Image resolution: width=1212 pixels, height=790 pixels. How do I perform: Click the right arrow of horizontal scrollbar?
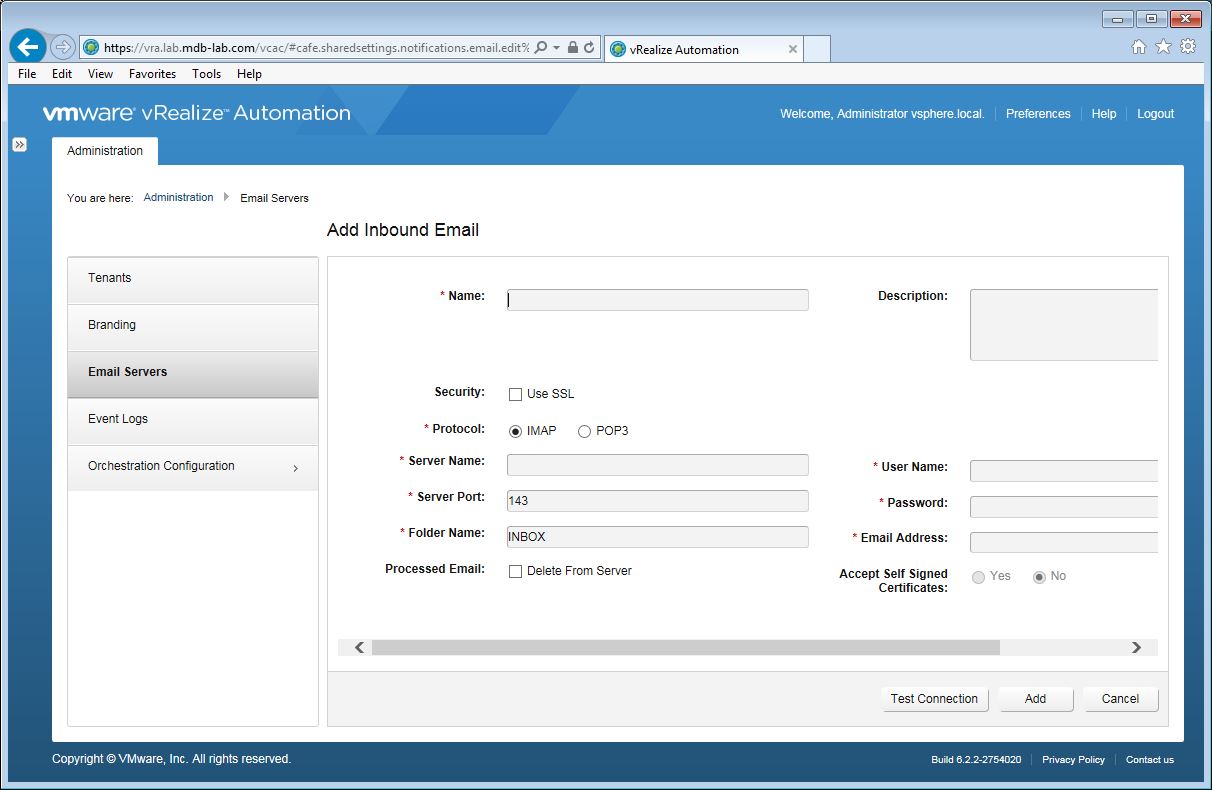pyautogui.click(x=1136, y=648)
